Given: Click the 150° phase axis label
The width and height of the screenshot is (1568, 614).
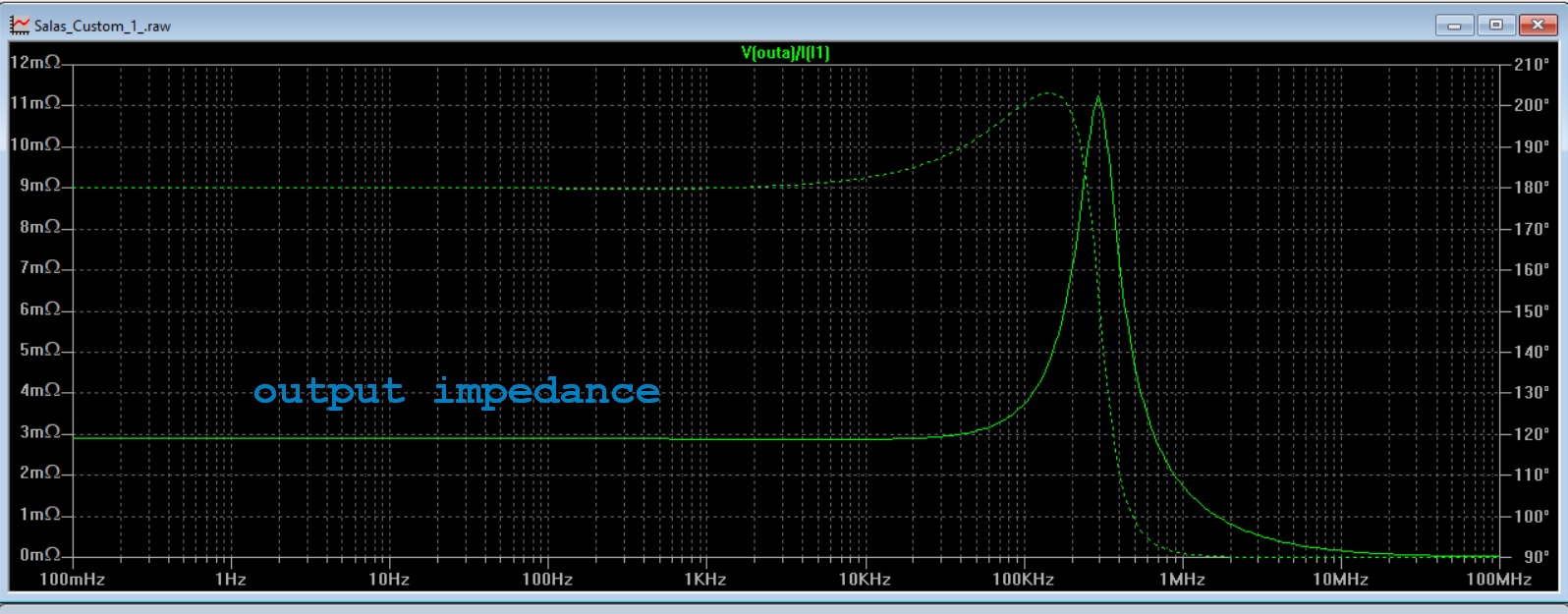Looking at the screenshot, I should [1532, 310].
